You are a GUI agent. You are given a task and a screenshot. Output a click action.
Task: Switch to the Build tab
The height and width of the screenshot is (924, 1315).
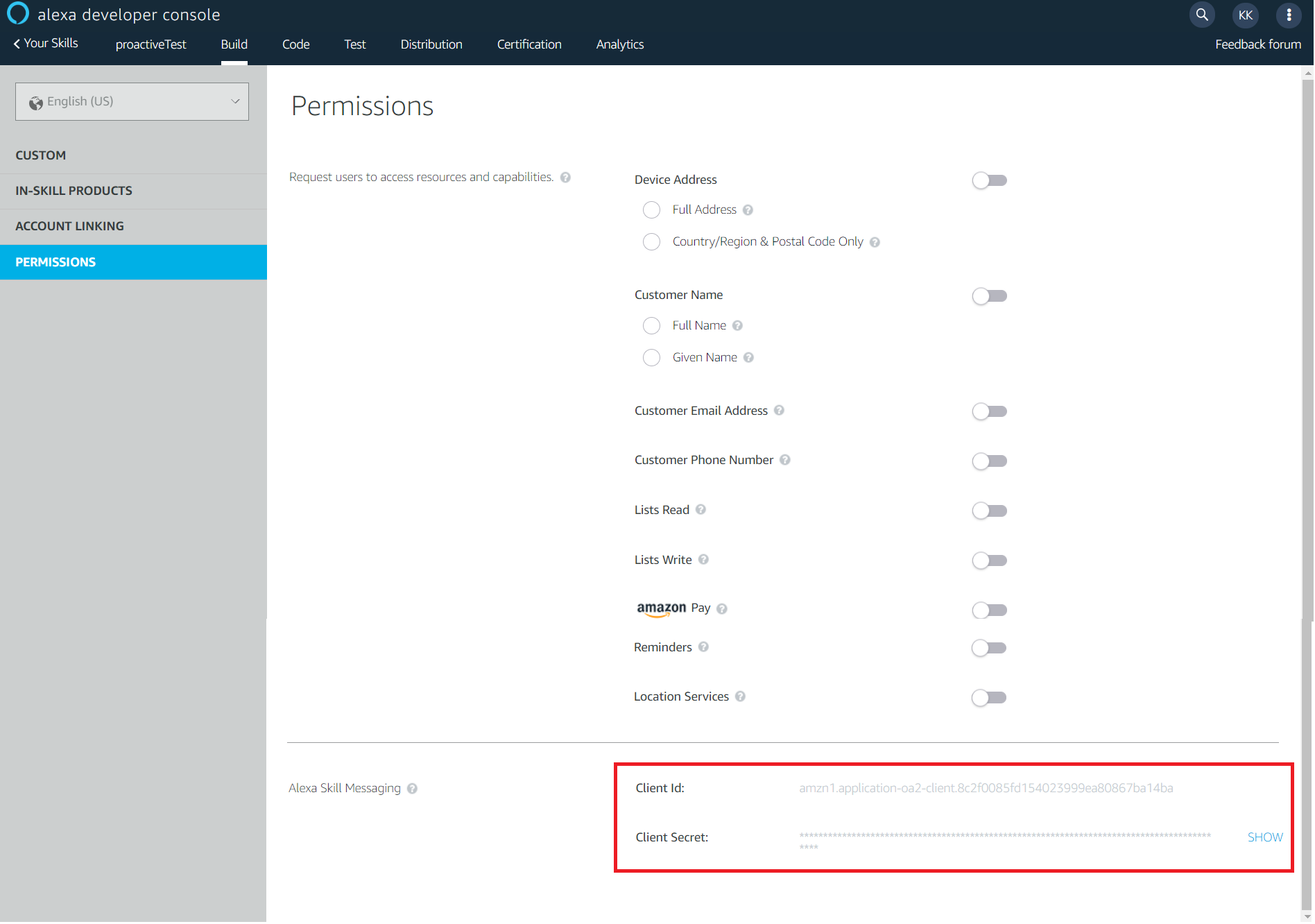(234, 44)
